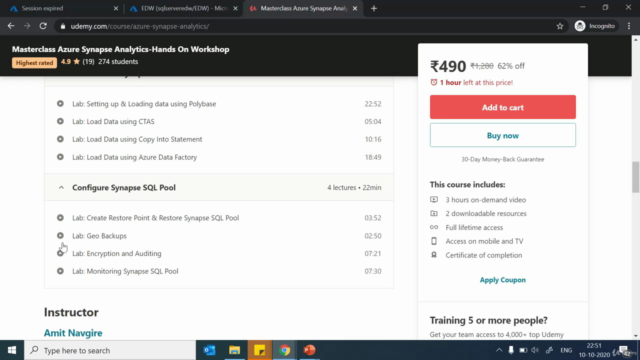The image size is (640, 360).
Task: Open the Incognito profile indicator
Action: click(x=595, y=26)
